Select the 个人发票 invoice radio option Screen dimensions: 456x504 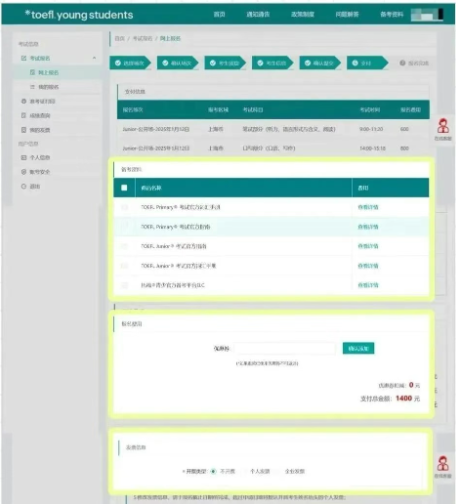[x=245, y=471]
